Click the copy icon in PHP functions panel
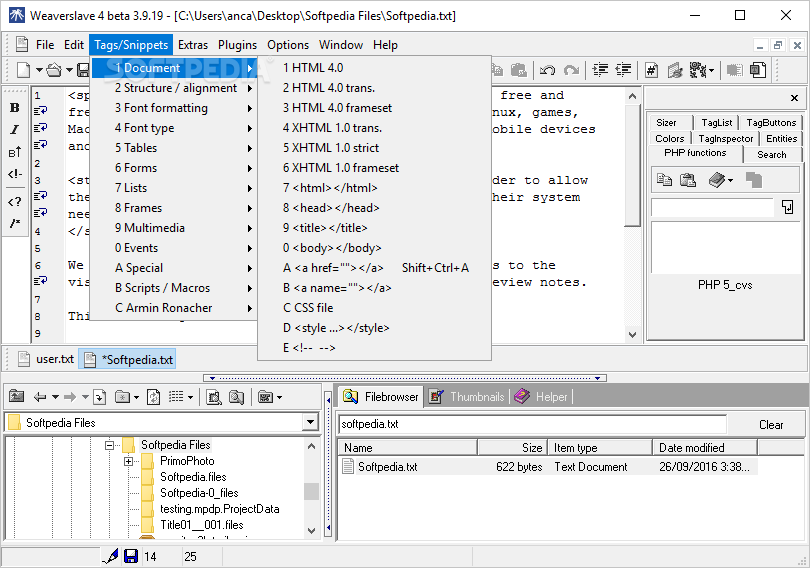The image size is (810, 568). (664, 180)
